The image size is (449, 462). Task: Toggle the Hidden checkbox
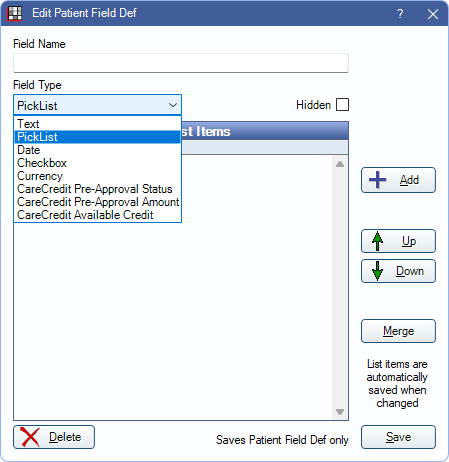(x=342, y=105)
